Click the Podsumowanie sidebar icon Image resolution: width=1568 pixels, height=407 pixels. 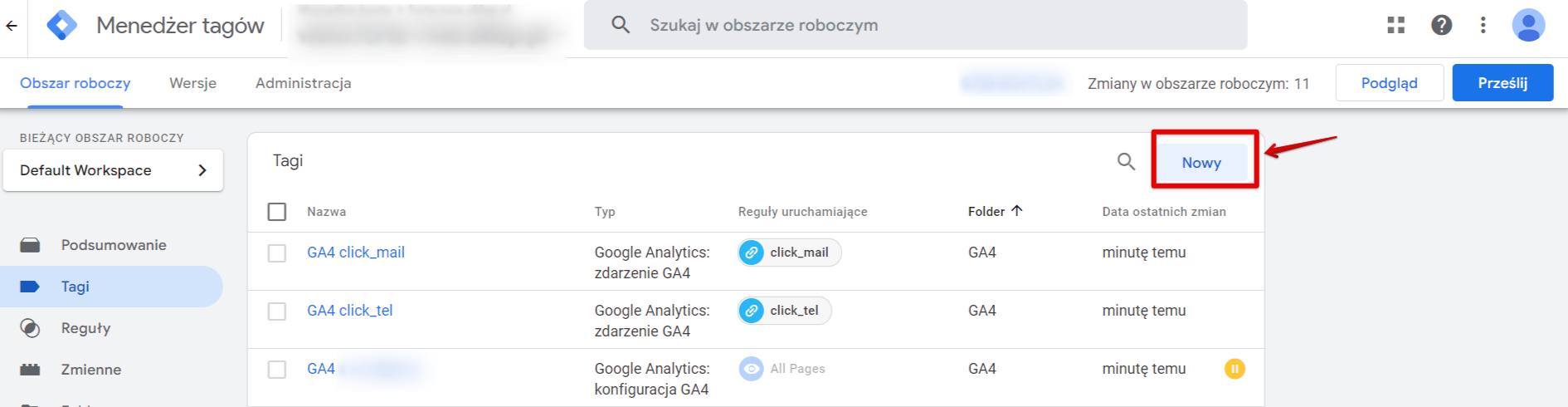click(30, 245)
